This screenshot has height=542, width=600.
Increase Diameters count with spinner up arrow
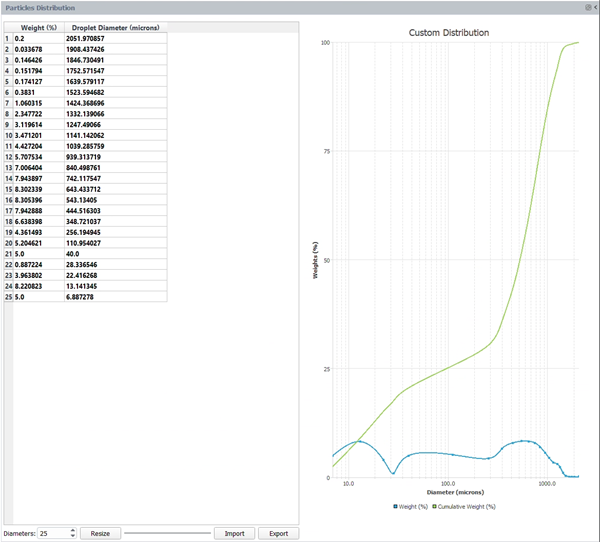[73, 530]
